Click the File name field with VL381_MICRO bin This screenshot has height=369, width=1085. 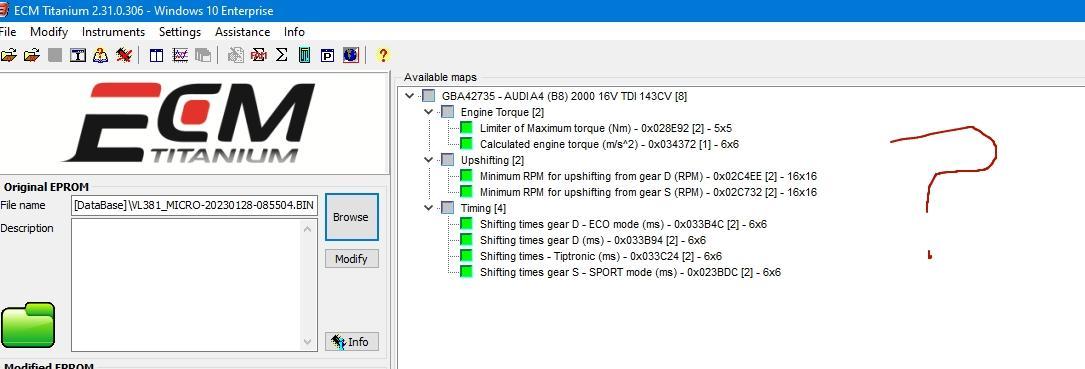pyautogui.click(x=194, y=206)
